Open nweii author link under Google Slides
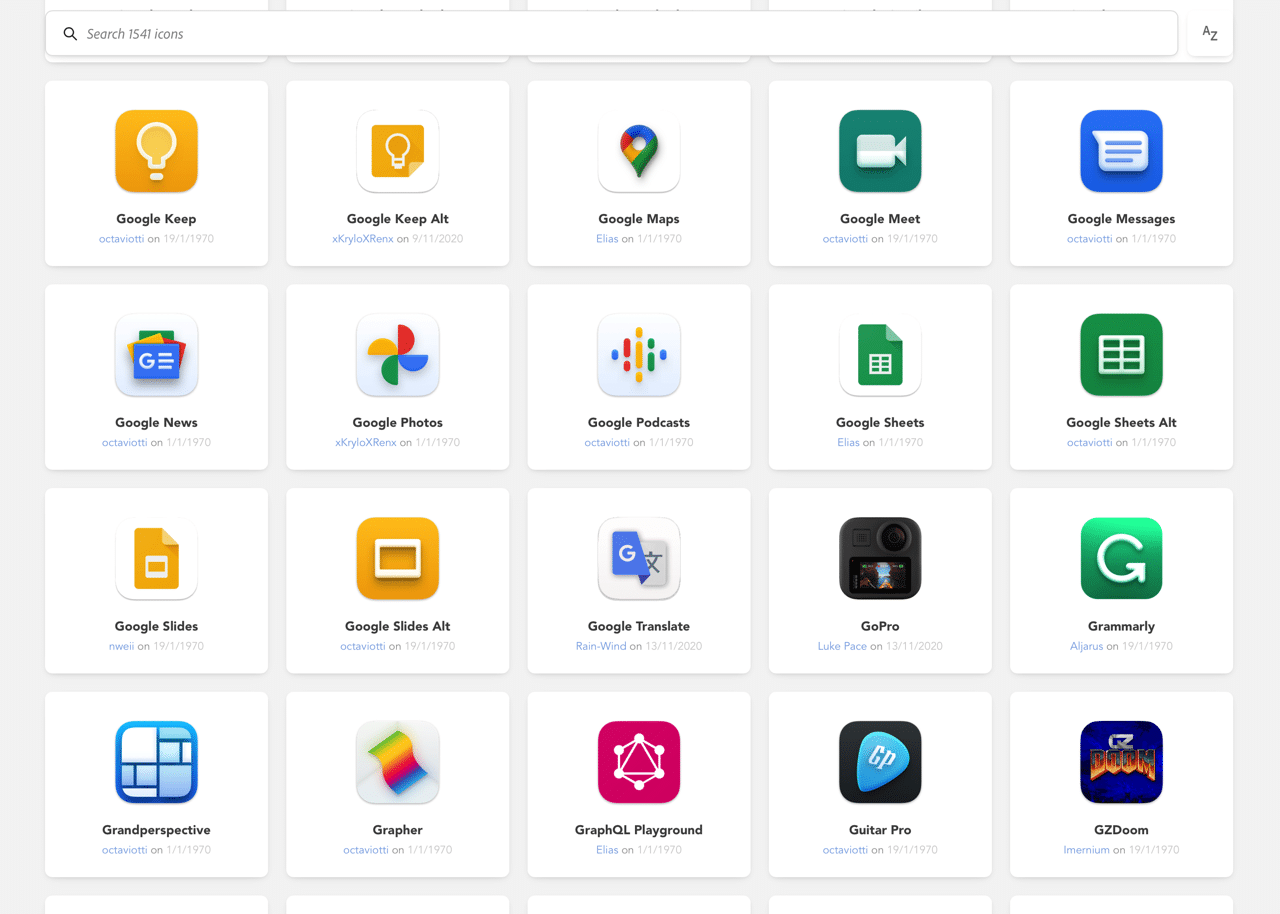Screen dimensions: 1280x914 click(121, 646)
